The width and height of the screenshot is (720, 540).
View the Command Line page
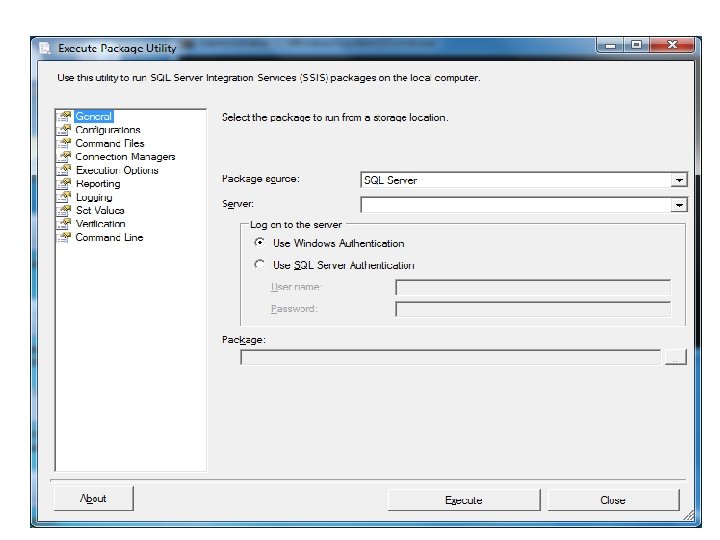[109, 237]
